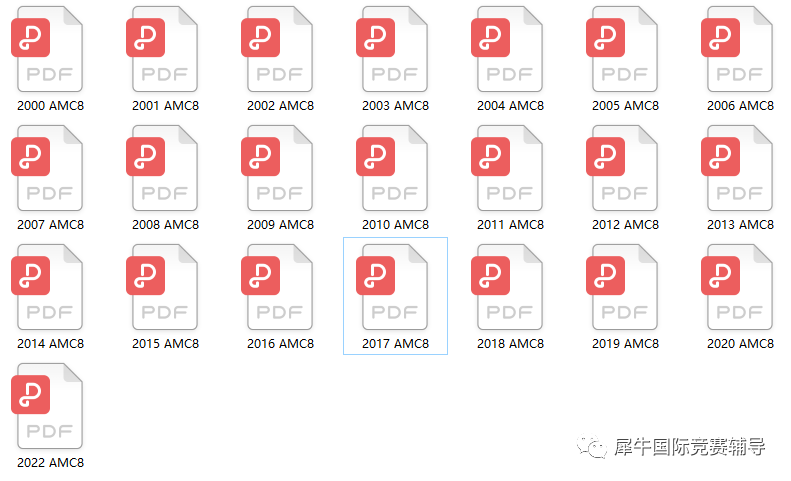This screenshot has height=481, width=791.
Task: Click the label "2002 AMC8"
Action: 280,105
